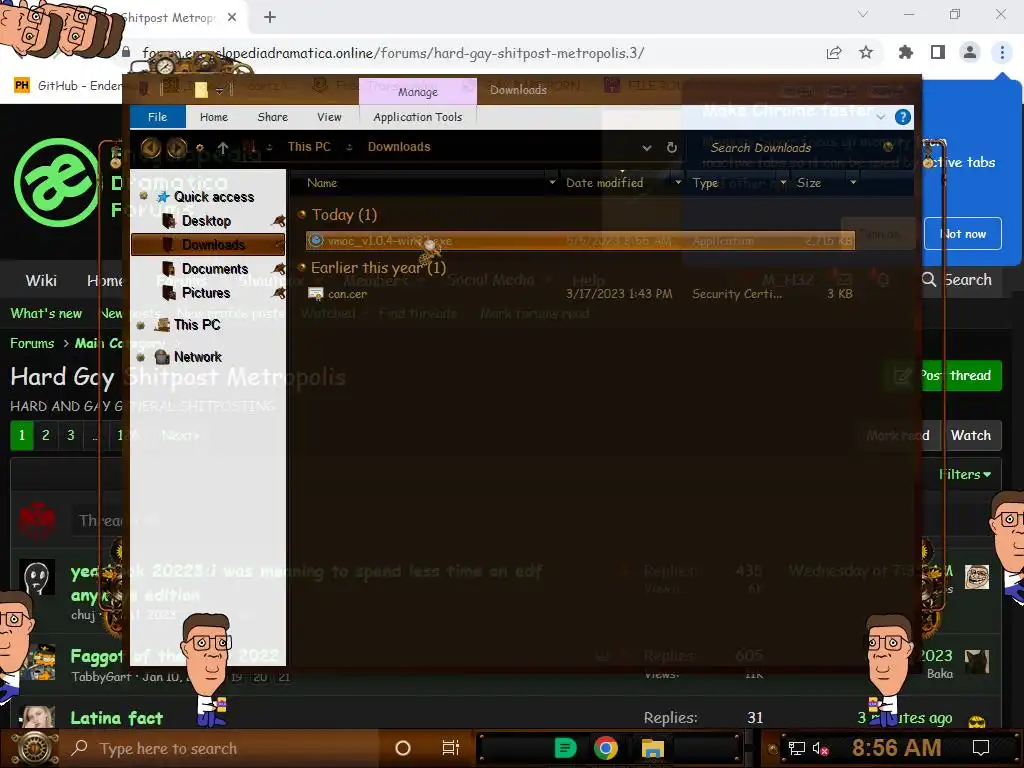This screenshot has width=1024, height=768.
Task: Refresh the Downloads folder view
Action: click(671, 148)
